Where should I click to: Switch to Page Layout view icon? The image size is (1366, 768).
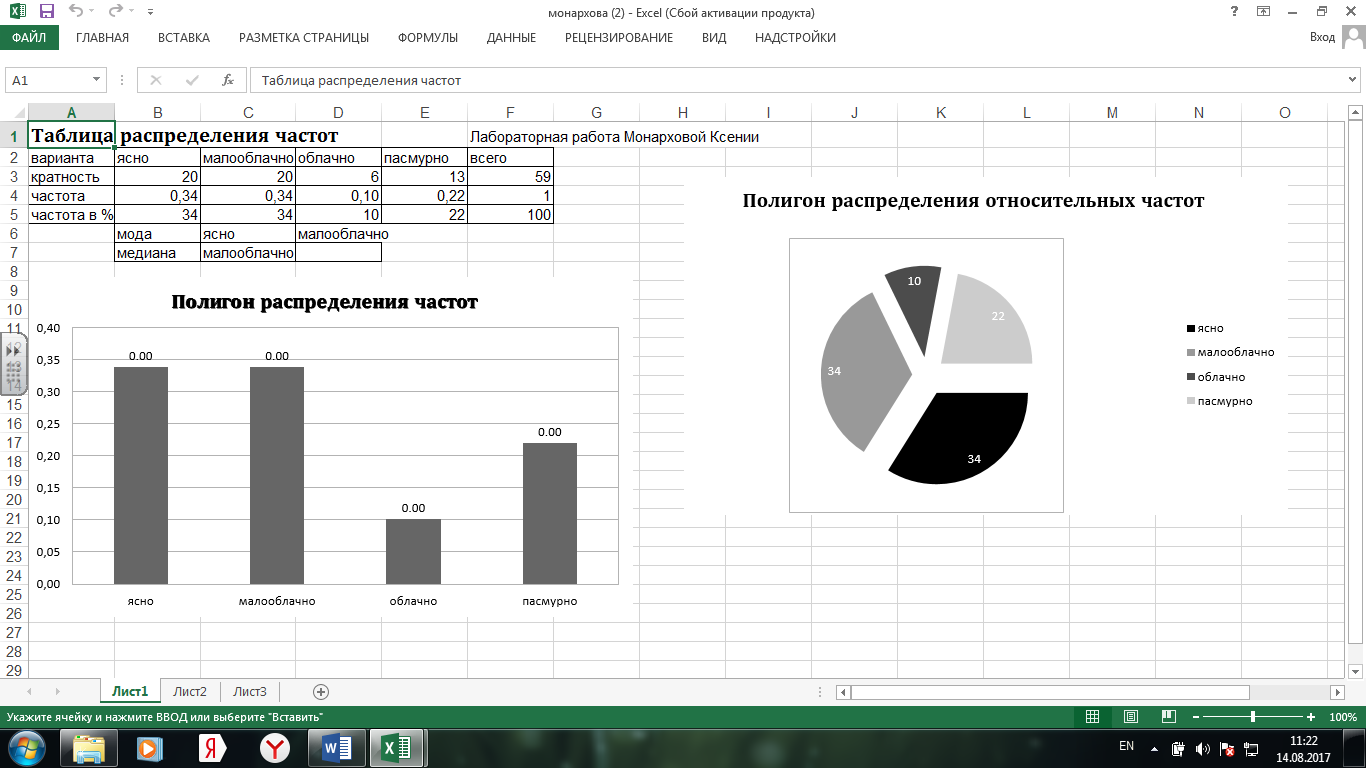tap(1131, 717)
